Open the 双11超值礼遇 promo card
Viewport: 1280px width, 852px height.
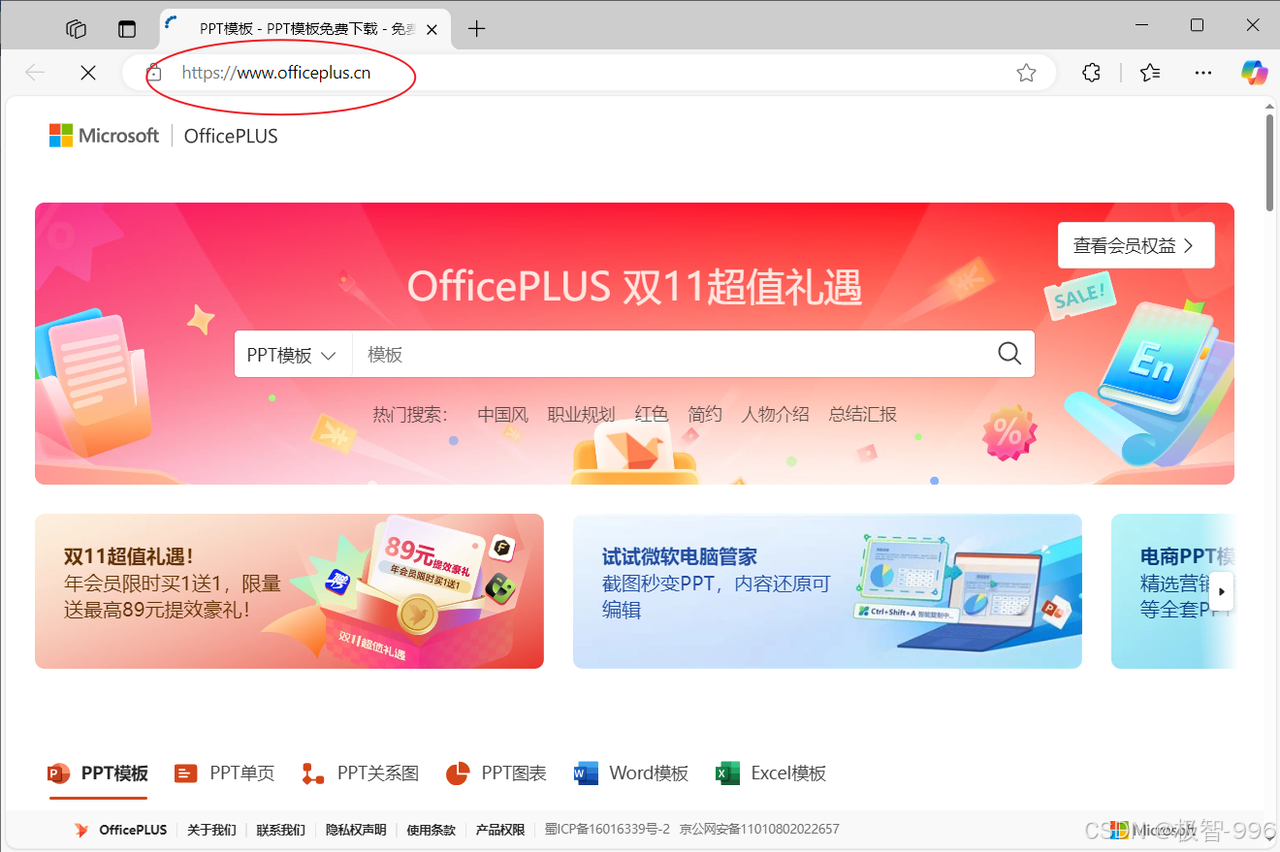click(x=289, y=591)
